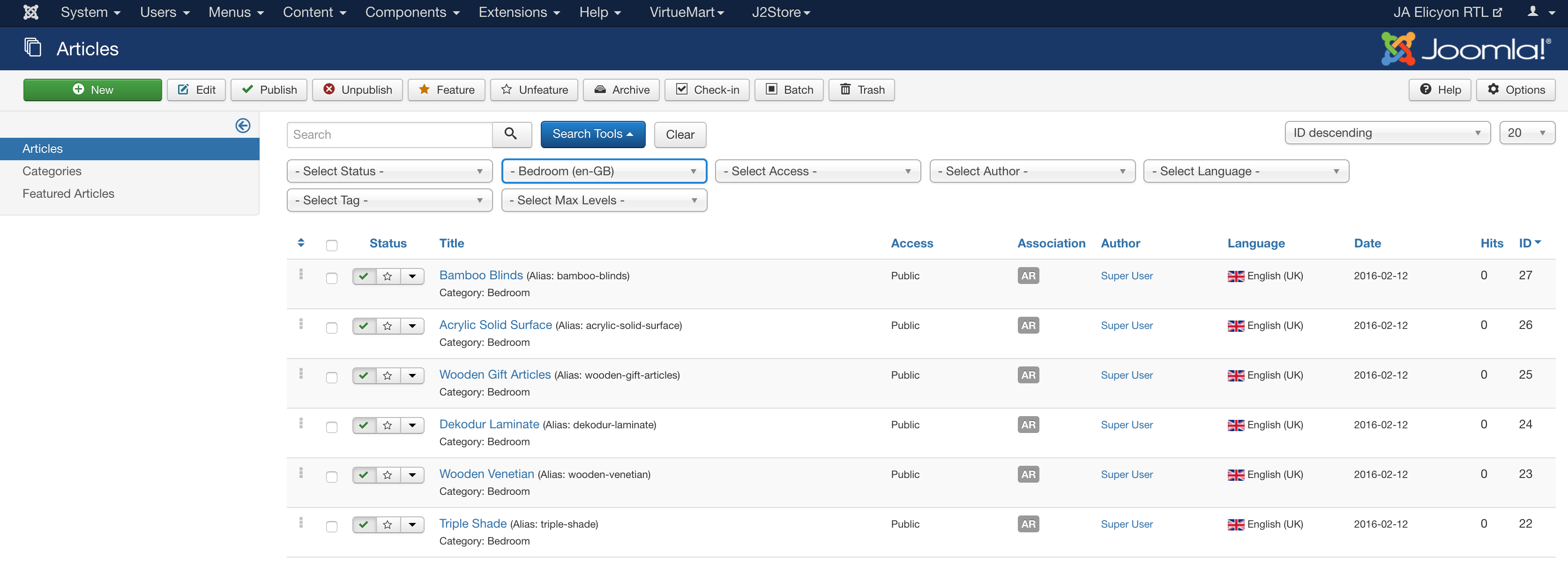The image size is (1568, 582).
Task: Check the Acrylic Solid Surface row checkbox
Action: (332, 328)
